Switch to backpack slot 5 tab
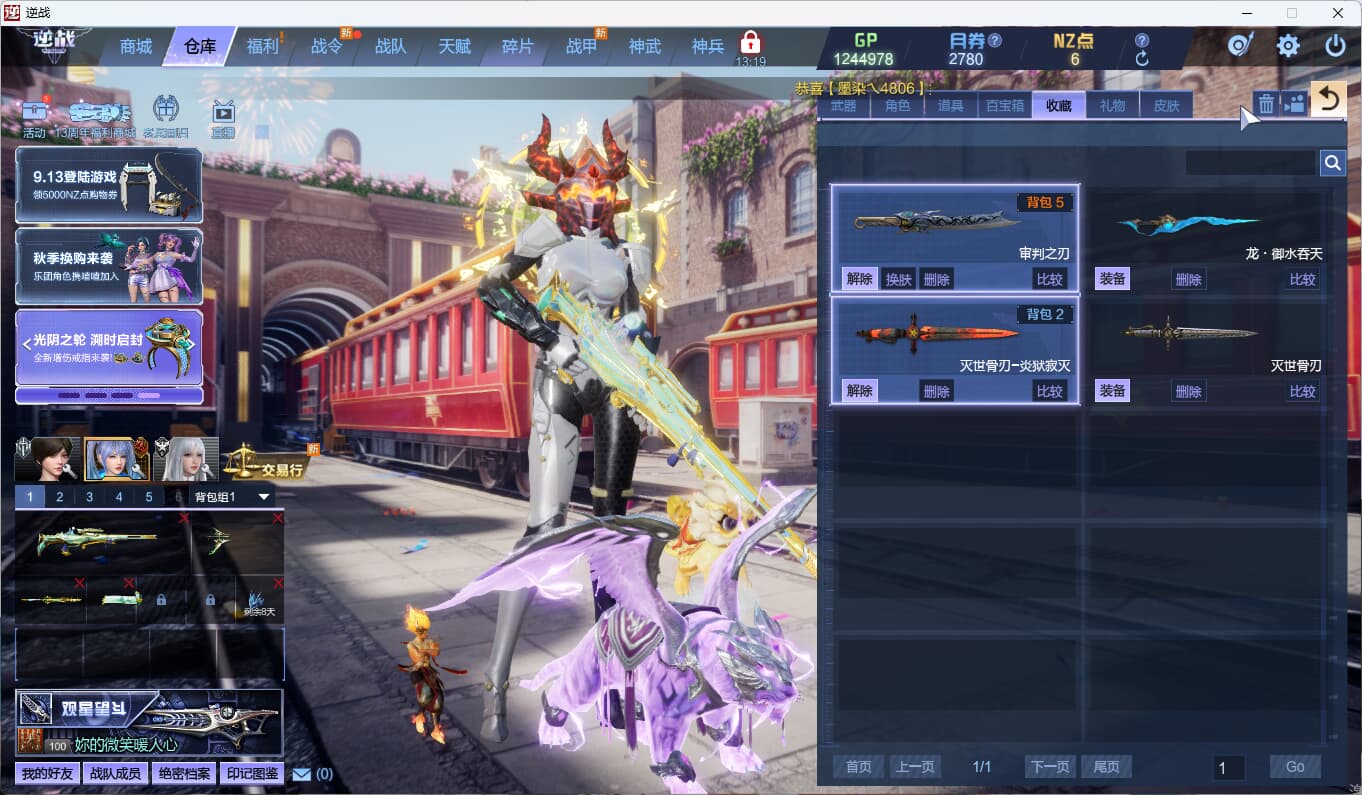The height and width of the screenshot is (795, 1362). [x=149, y=497]
